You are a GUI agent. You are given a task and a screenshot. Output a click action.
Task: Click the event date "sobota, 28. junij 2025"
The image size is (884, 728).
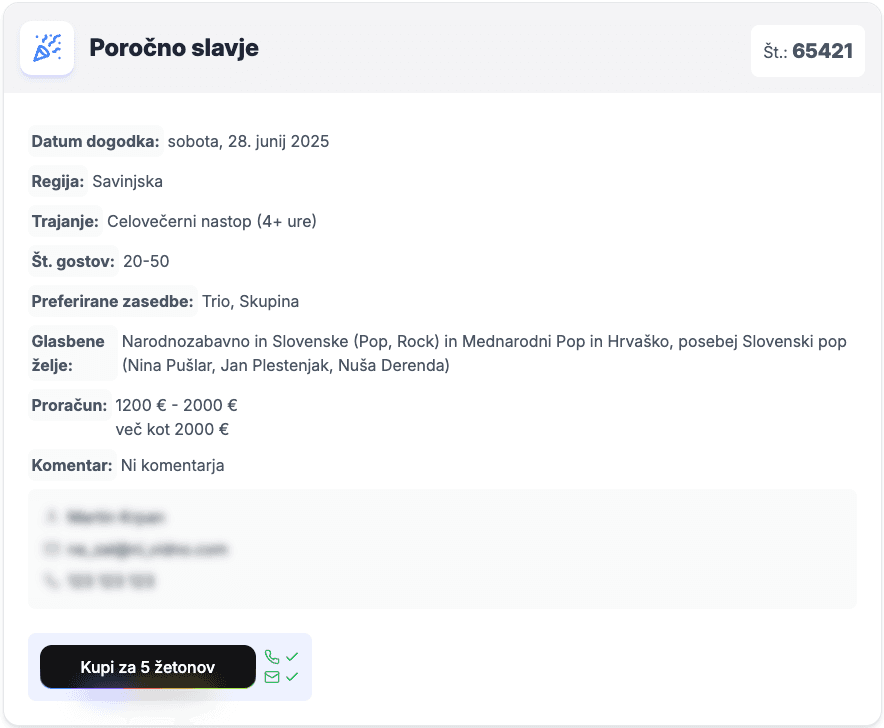248,141
